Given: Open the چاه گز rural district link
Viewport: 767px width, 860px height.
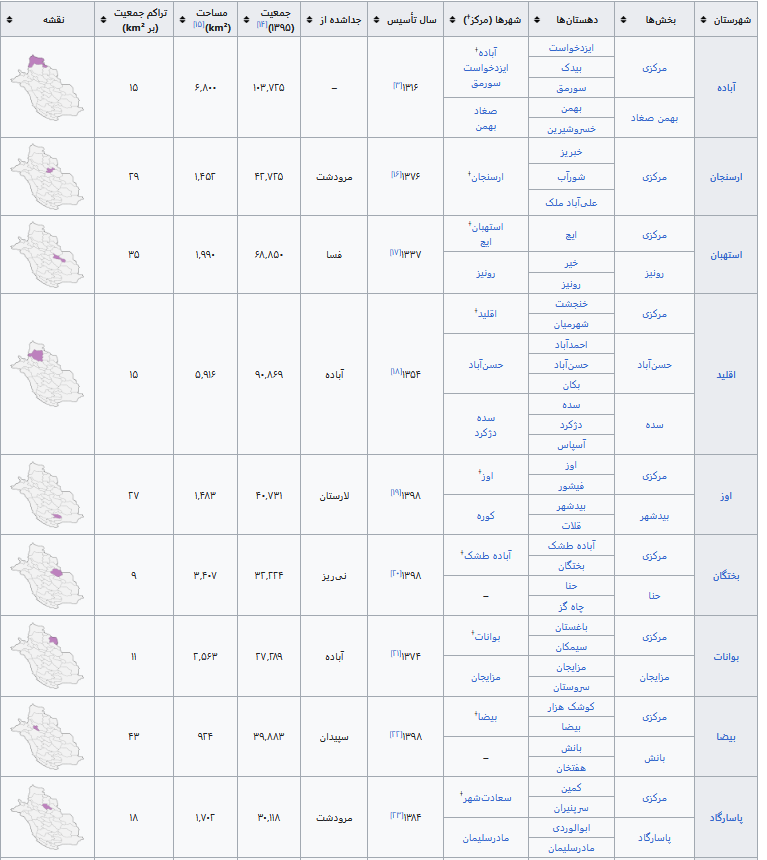Looking at the screenshot, I should (x=571, y=606).
